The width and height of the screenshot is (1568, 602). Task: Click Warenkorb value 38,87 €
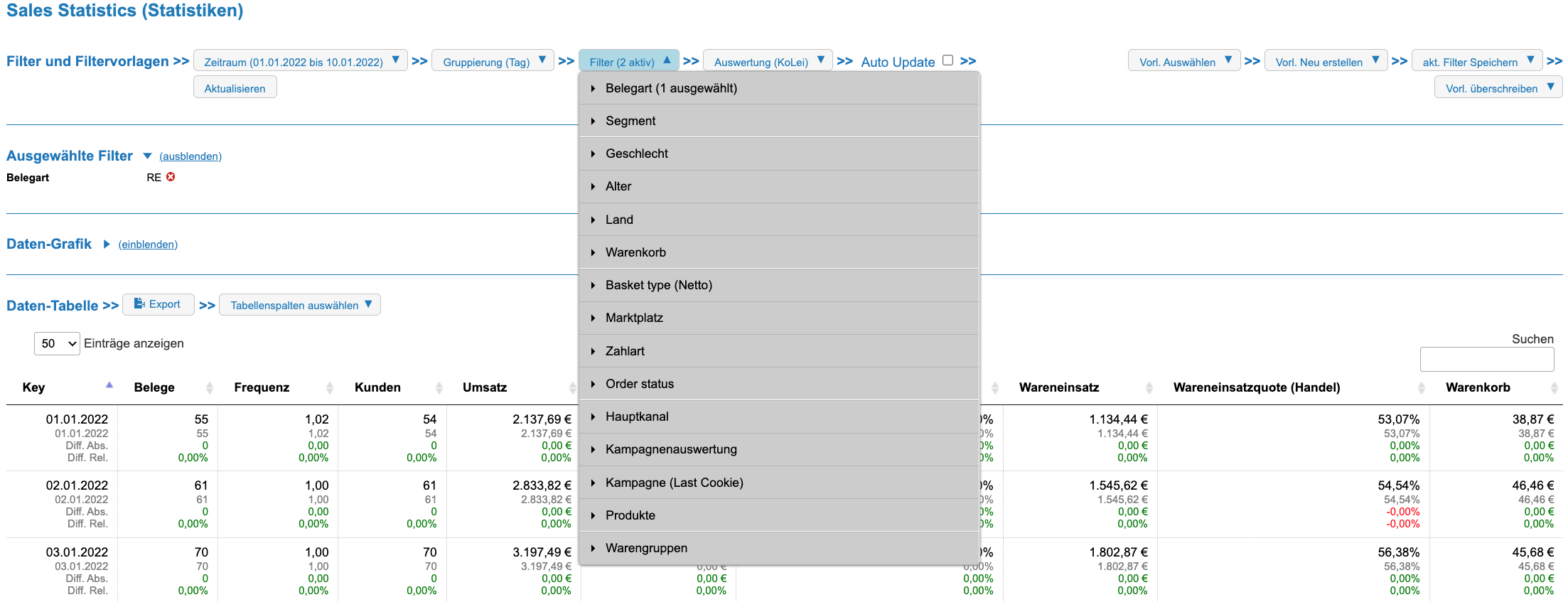[1532, 419]
